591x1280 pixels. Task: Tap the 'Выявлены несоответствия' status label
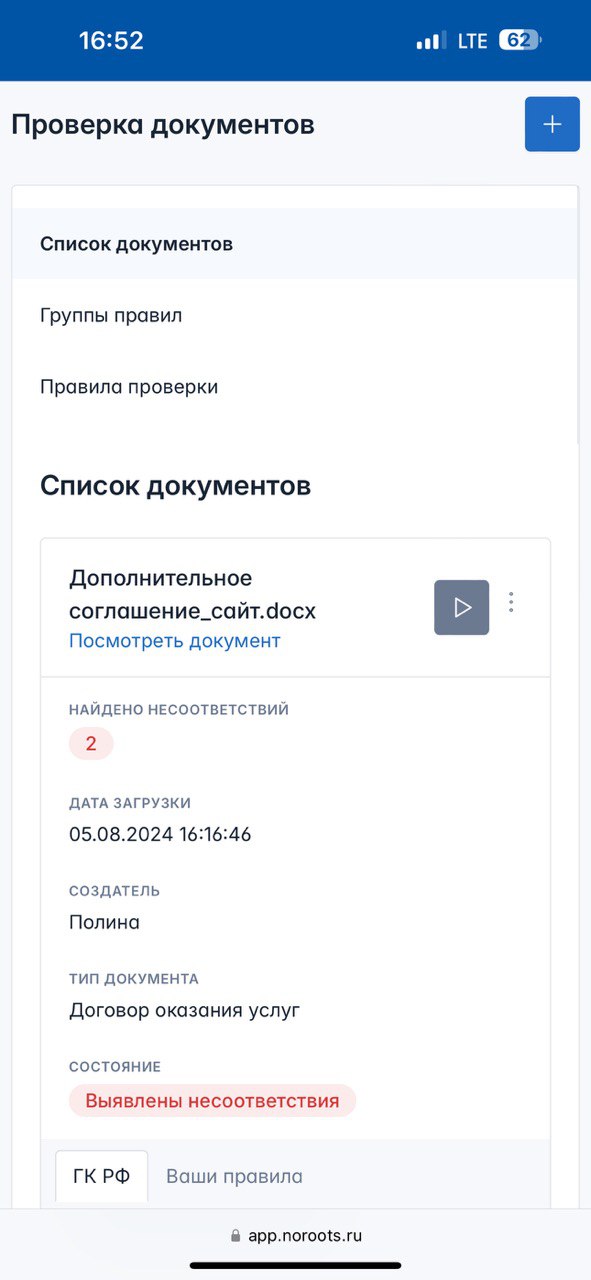pos(212,1100)
